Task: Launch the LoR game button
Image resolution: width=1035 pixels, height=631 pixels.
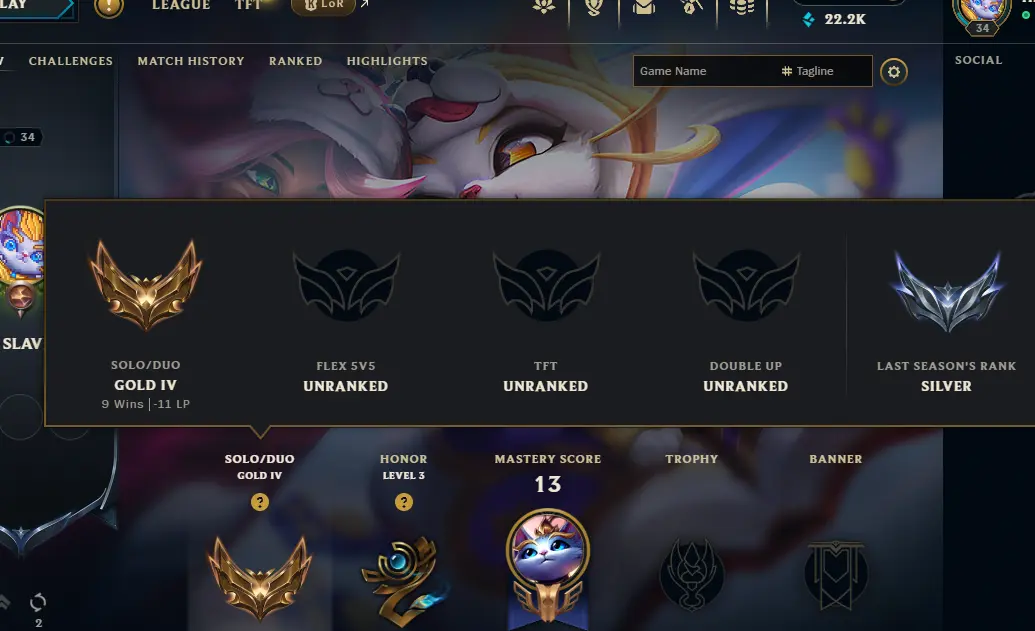Action: (x=323, y=6)
